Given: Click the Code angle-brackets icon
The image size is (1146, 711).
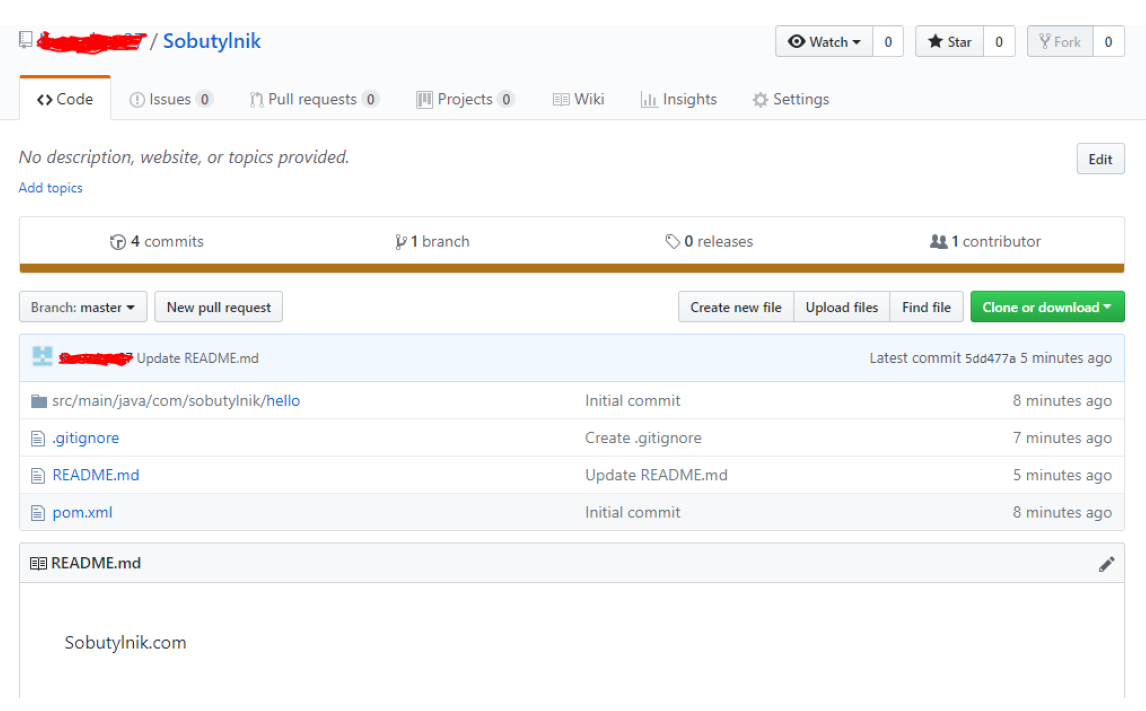Looking at the screenshot, I should point(45,99).
